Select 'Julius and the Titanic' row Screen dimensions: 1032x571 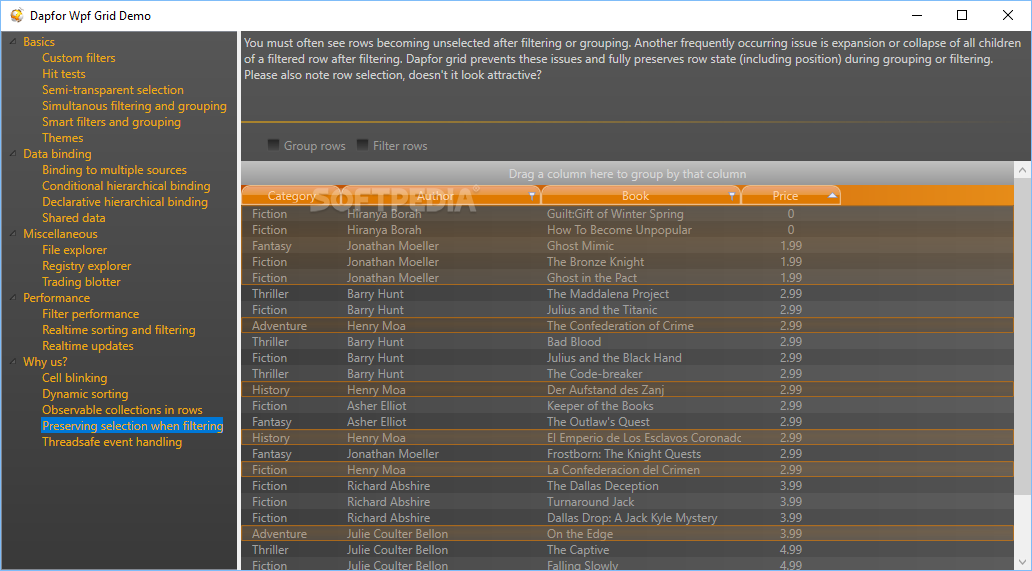tap(627, 310)
